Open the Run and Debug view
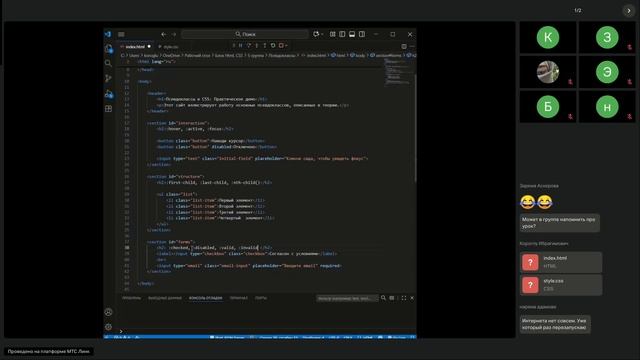Screen dimensions: 640x360 click(109, 94)
